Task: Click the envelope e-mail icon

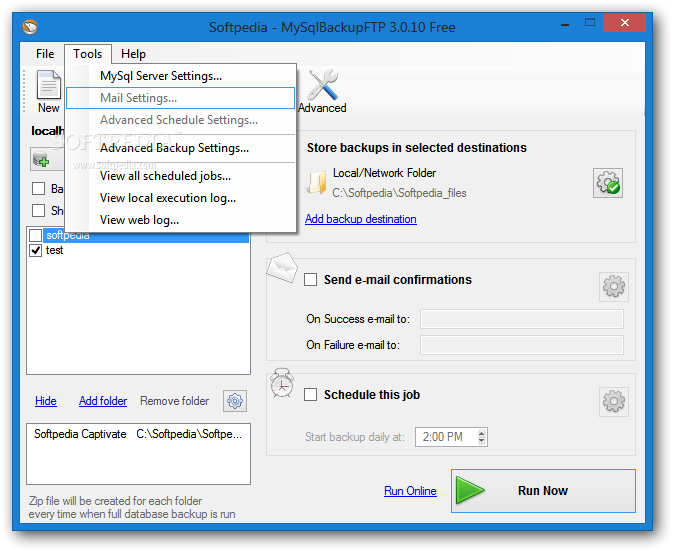Action: pos(282,268)
